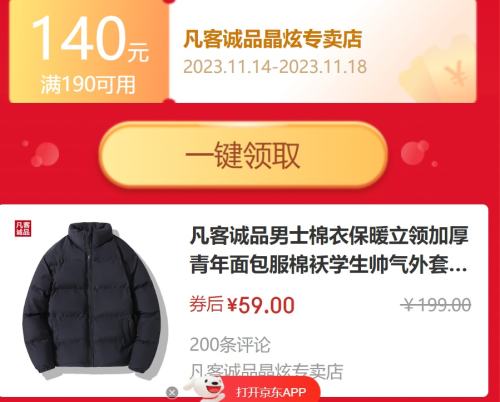Open the 打开京东APP banner button
500x402 pixels.
271,392
